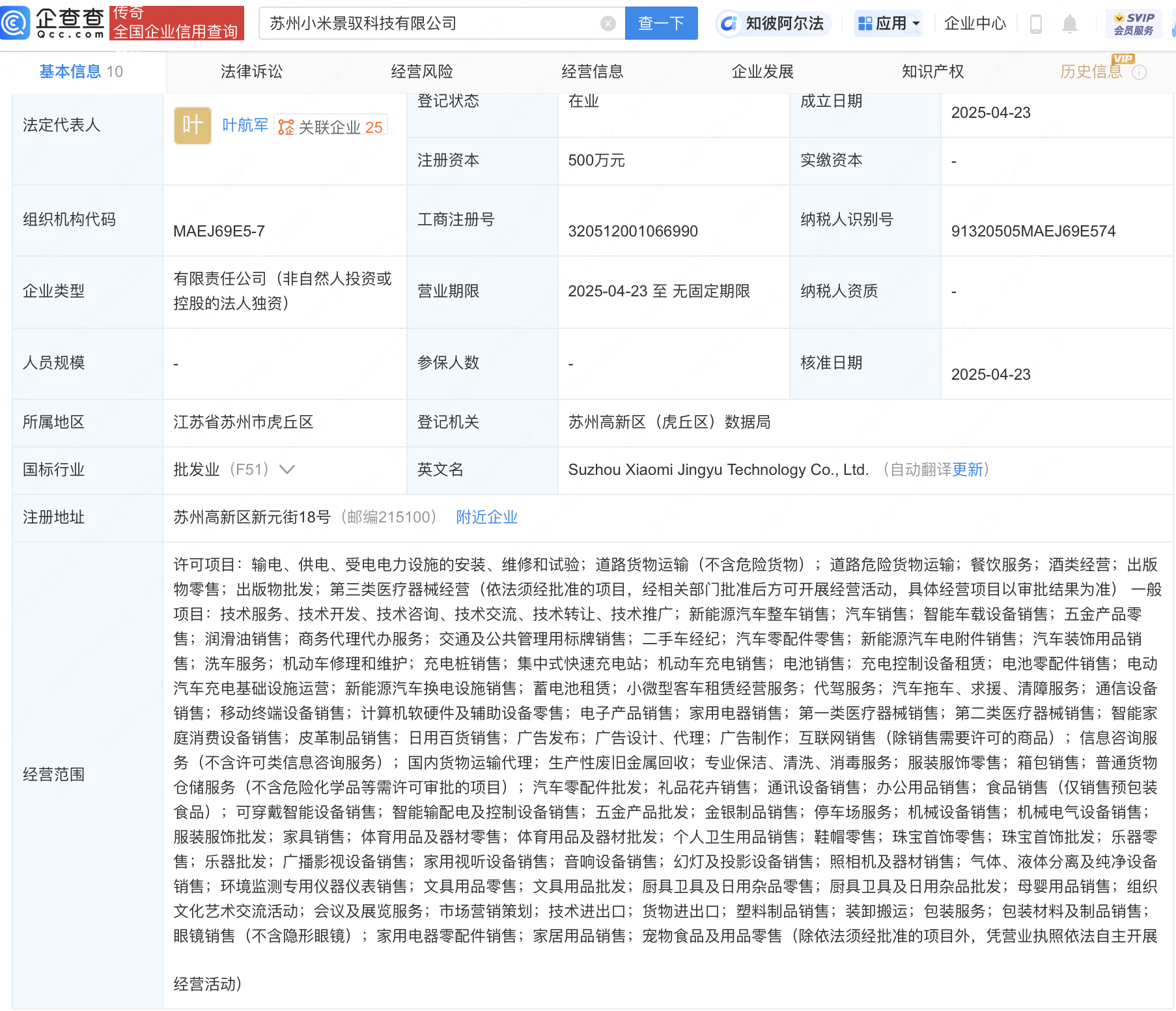Focus the company name search field
The width and height of the screenshot is (1176, 1011).
point(430,23)
